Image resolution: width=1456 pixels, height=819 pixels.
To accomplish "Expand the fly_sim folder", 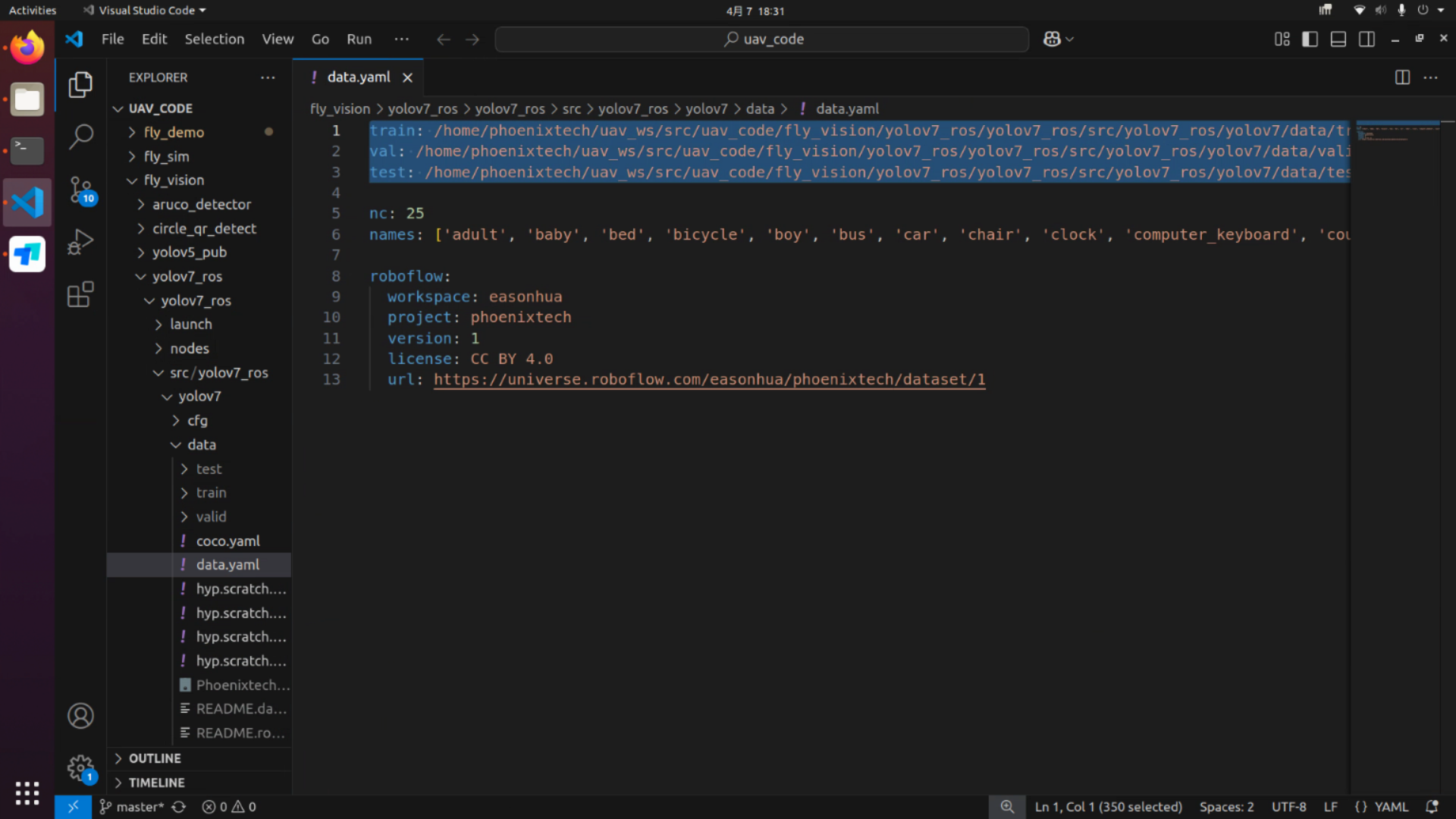I will tap(199, 156).
